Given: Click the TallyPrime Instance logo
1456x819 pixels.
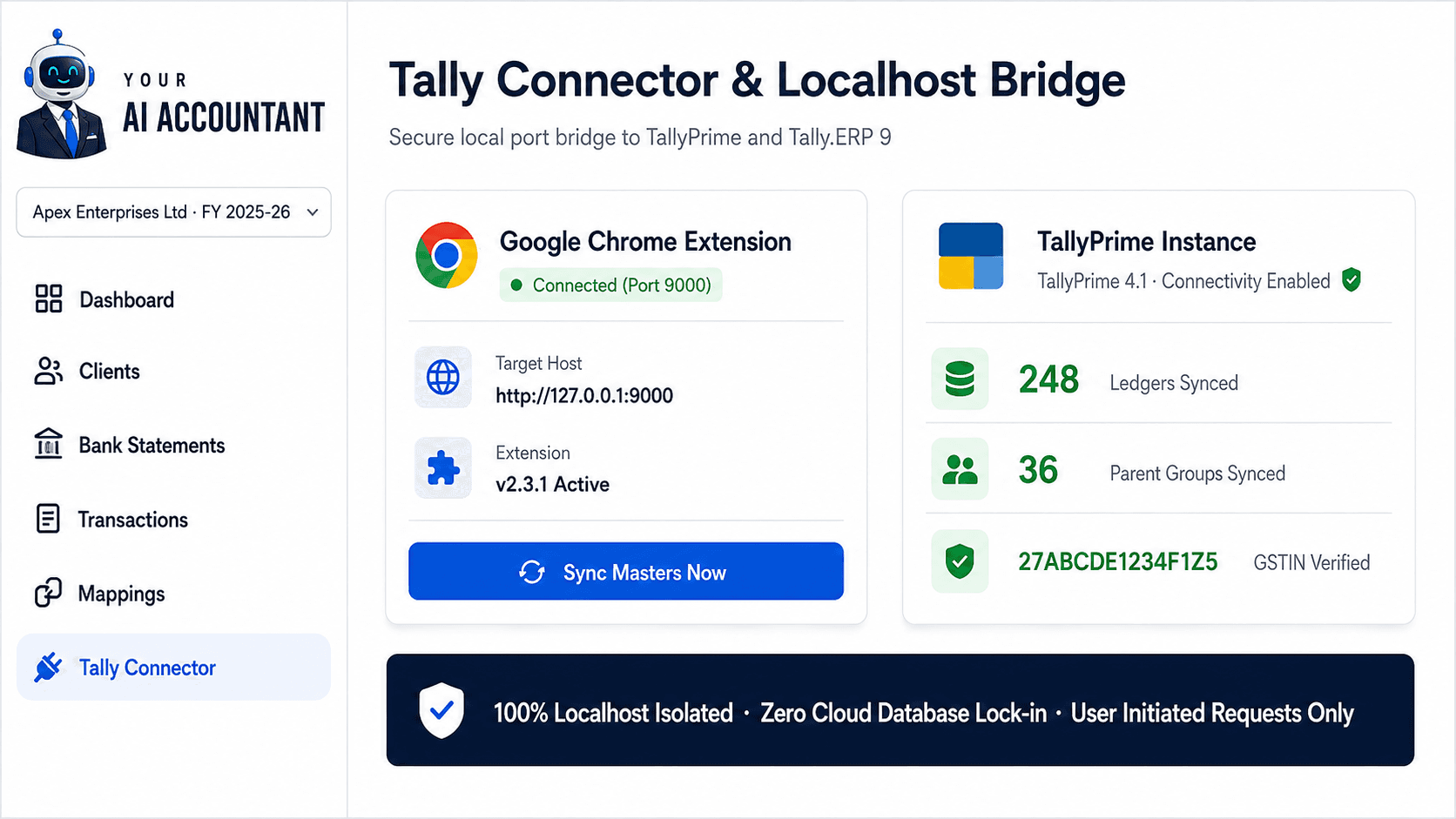Looking at the screenshot, I should pyautogui.click(x=971, y=256).
